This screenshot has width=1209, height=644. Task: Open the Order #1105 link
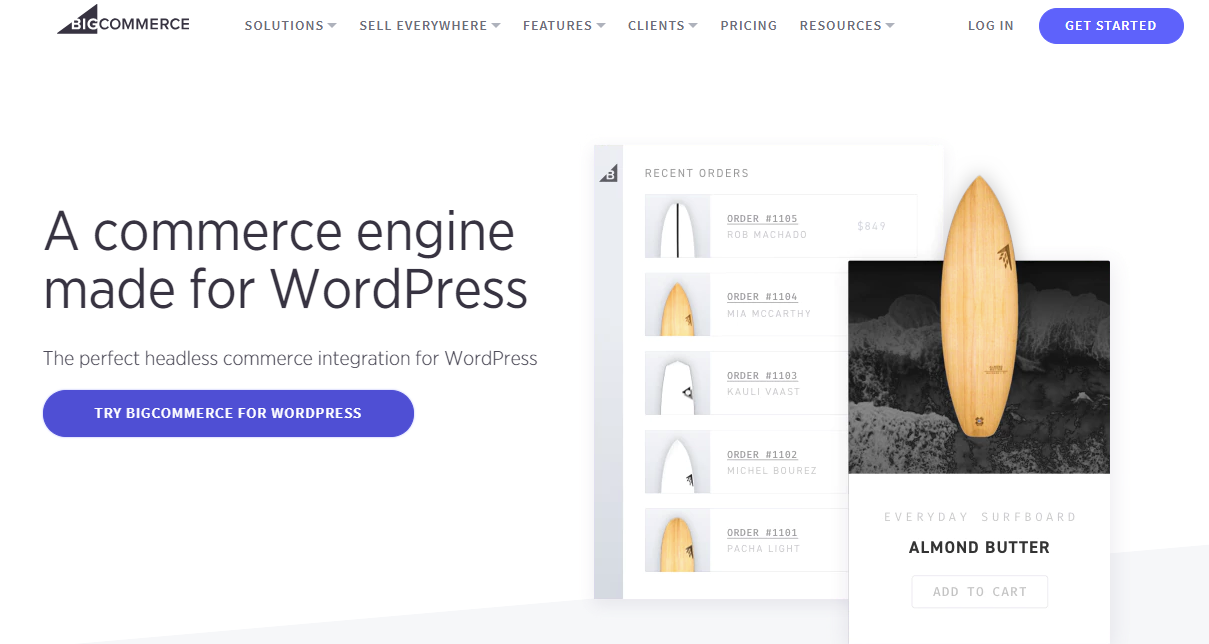pos(762,219)
